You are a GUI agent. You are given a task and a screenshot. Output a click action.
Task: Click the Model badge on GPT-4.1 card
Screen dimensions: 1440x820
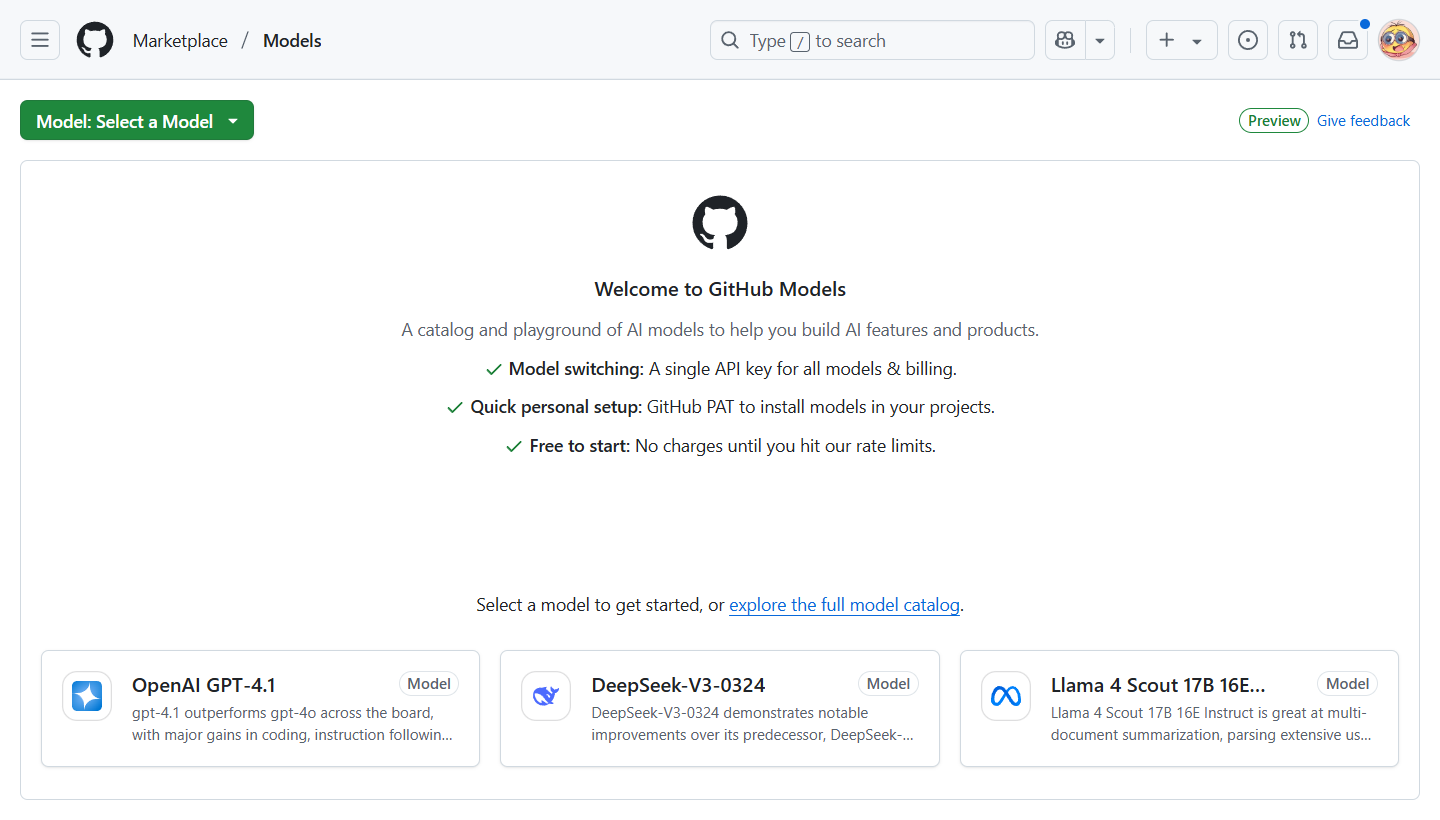[x=429, y=684]
